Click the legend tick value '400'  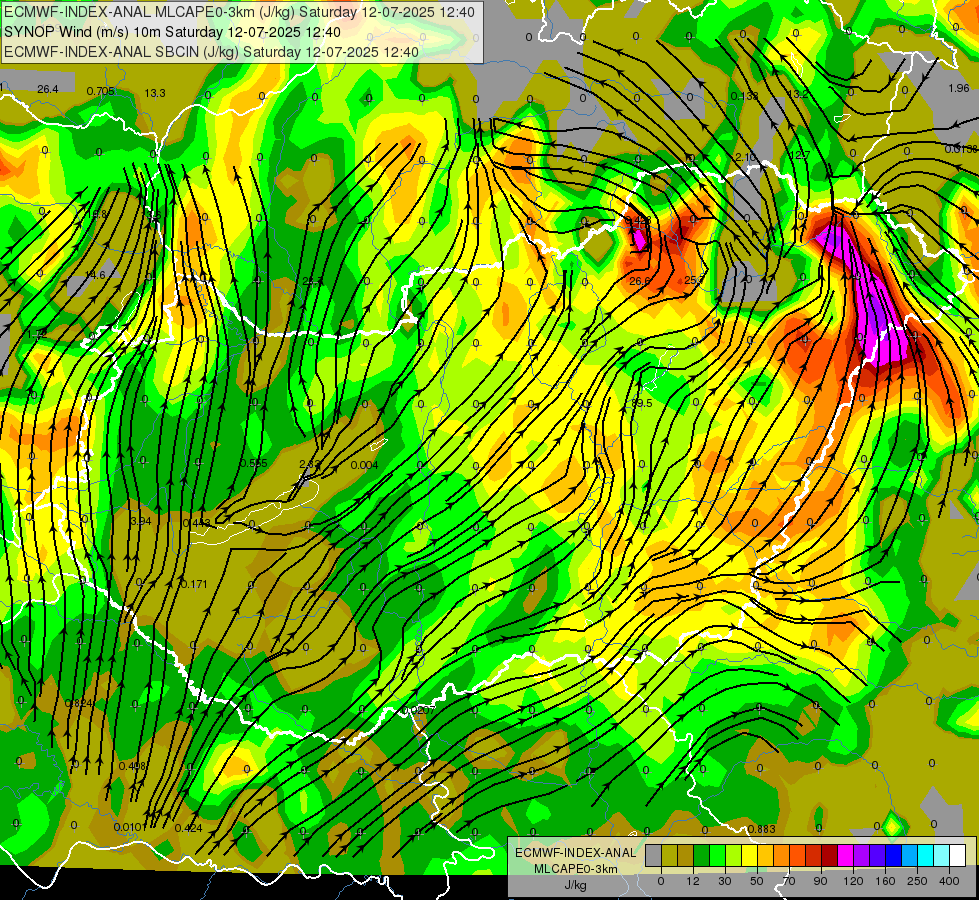tap(949, 881)
